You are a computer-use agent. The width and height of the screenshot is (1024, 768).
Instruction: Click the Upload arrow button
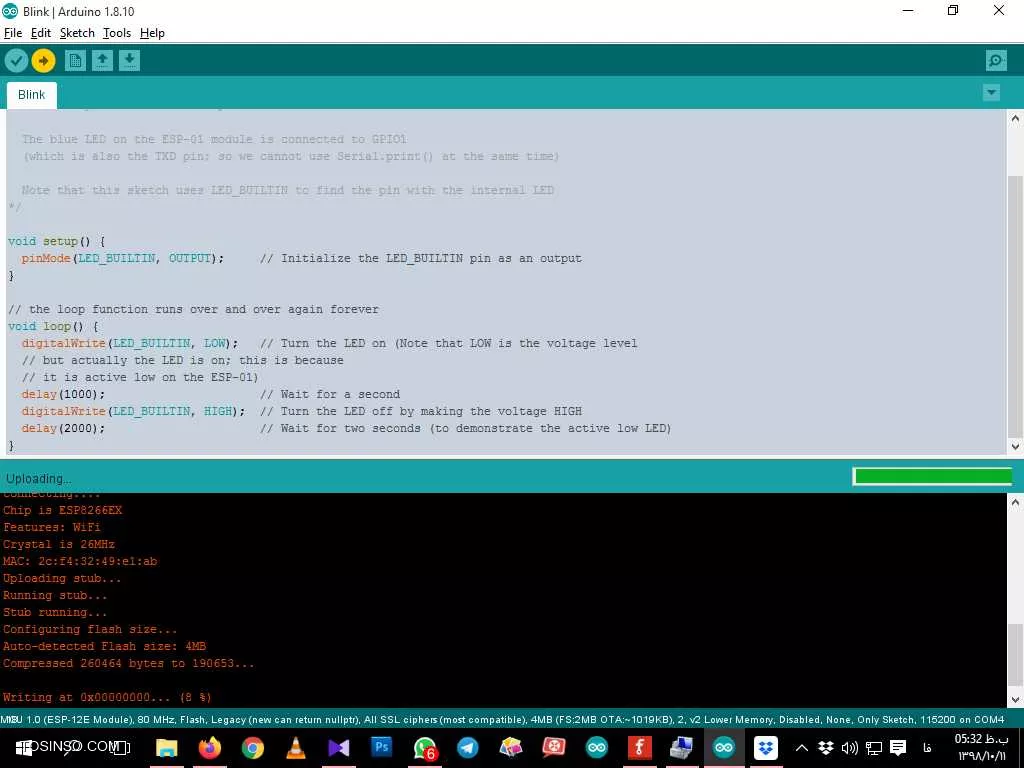pyautogui.click(x=44, y=61)
